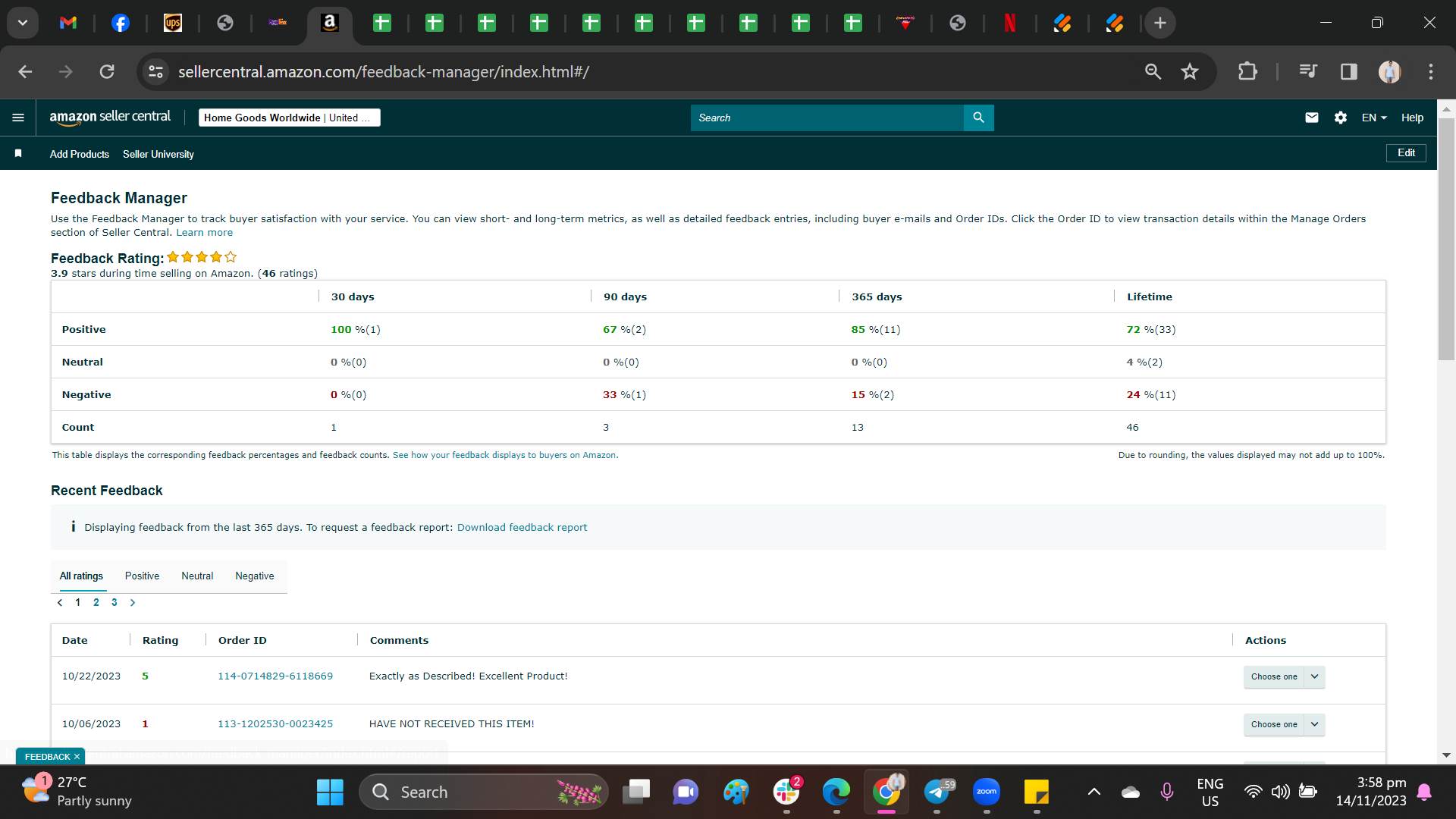Show hidden system tray icons

tap(1094, 792)
